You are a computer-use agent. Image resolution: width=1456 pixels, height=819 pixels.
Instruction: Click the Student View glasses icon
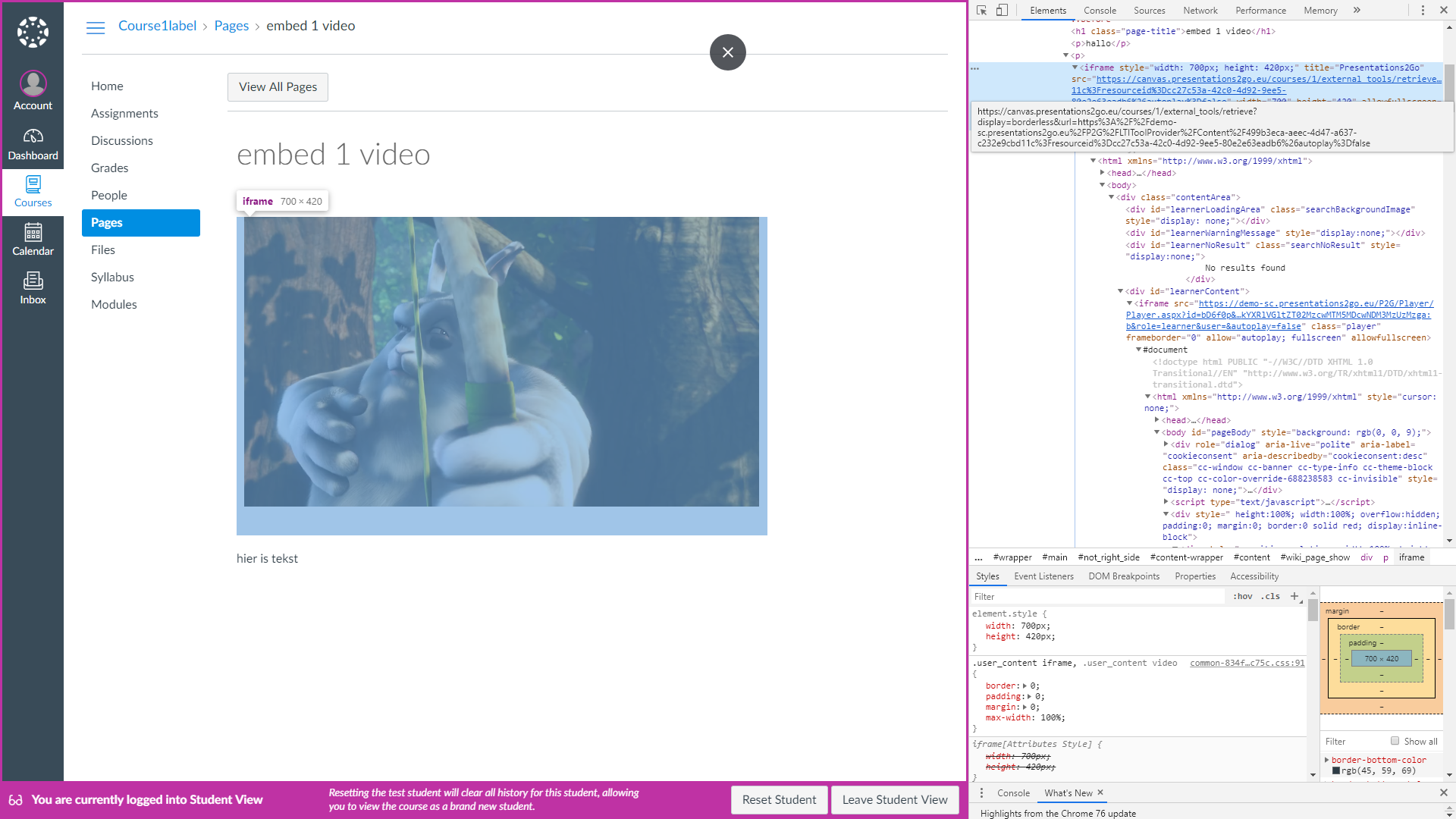[15, 800]
